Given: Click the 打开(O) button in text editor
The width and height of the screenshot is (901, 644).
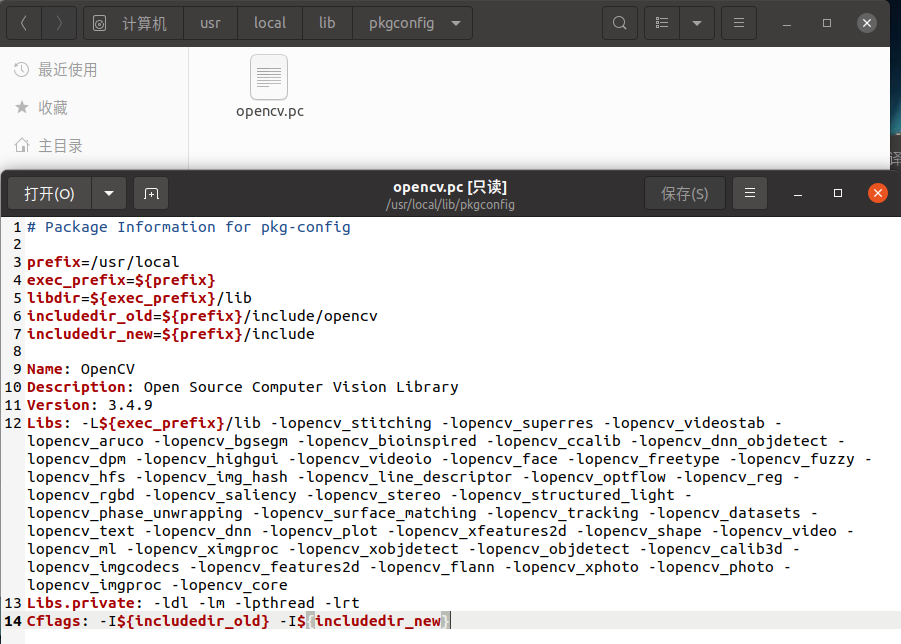Looking at the screenshot, I should [x=49, y=194].
